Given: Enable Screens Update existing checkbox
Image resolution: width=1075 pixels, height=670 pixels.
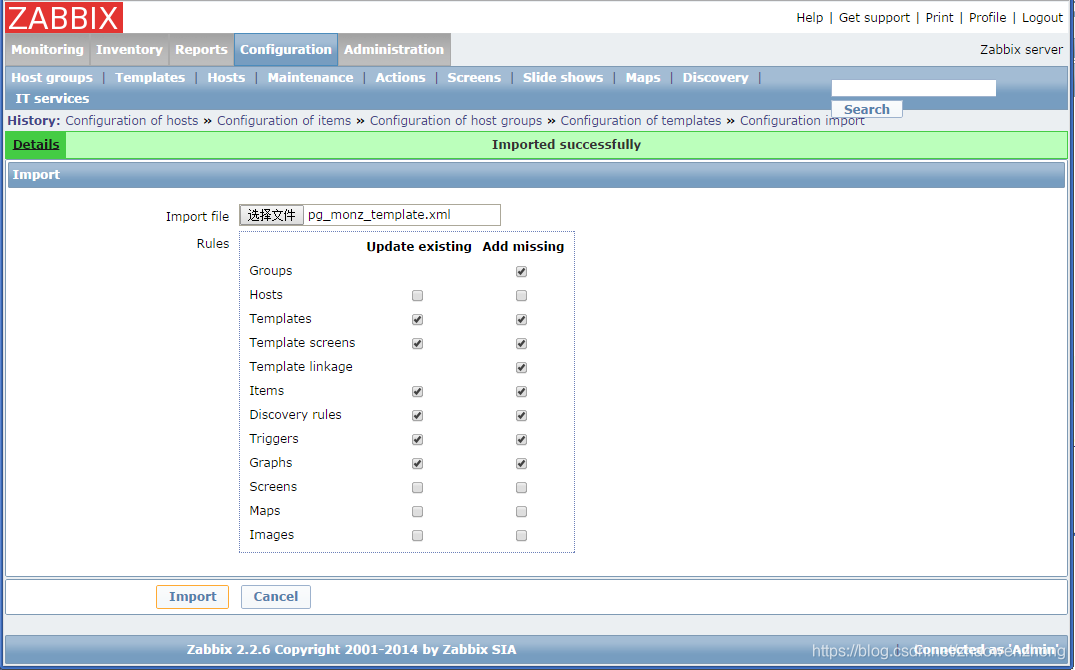Looking at the screenshot, I should pyautogui.click(x=418, y=488).
